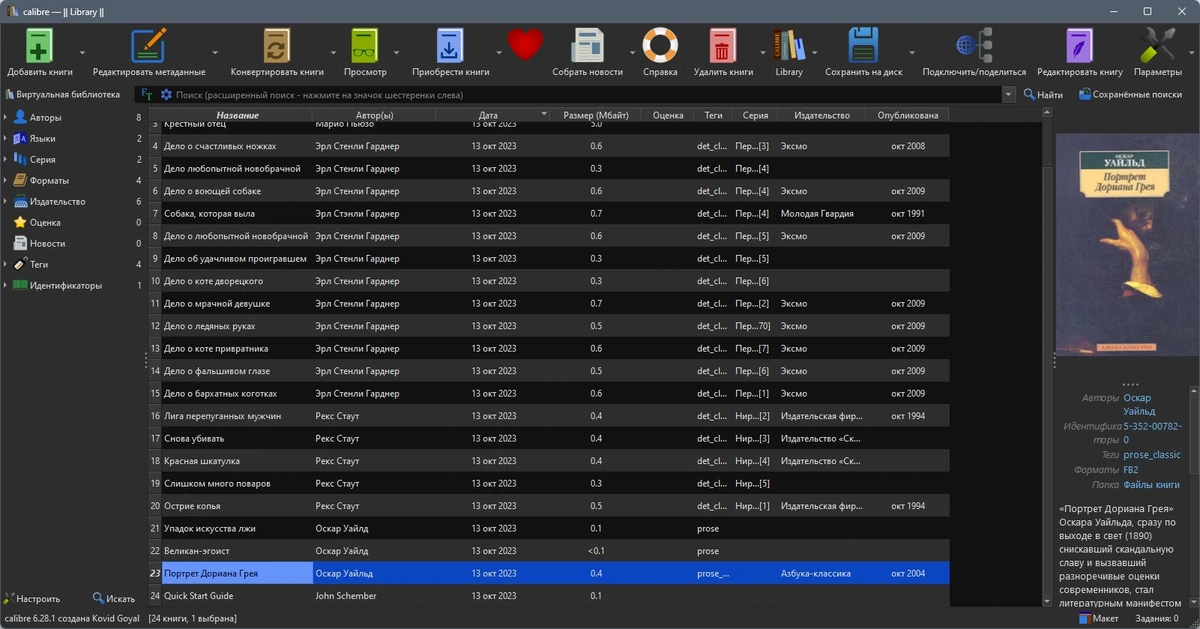
Task: Open the Оскар Уайльд author link
Action: pos(1139,404)
